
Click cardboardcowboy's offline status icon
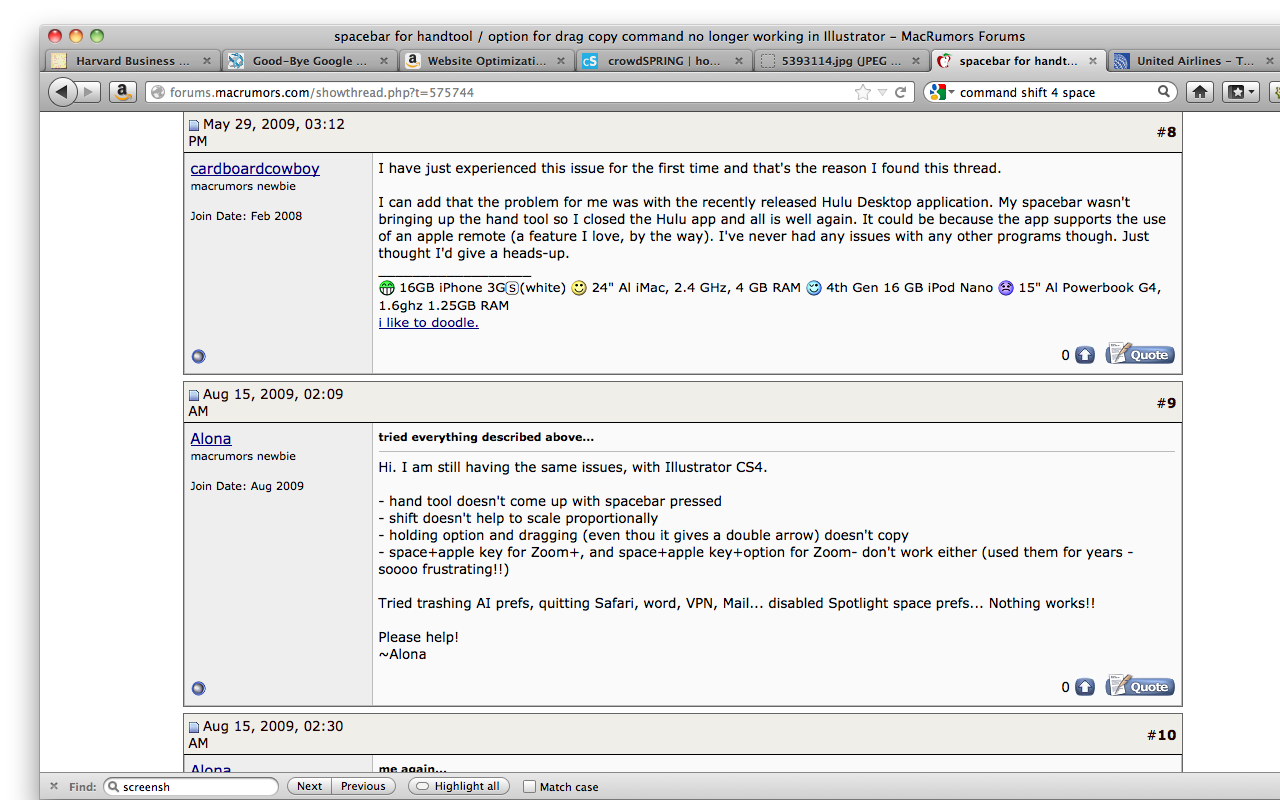tap(198, 356)
